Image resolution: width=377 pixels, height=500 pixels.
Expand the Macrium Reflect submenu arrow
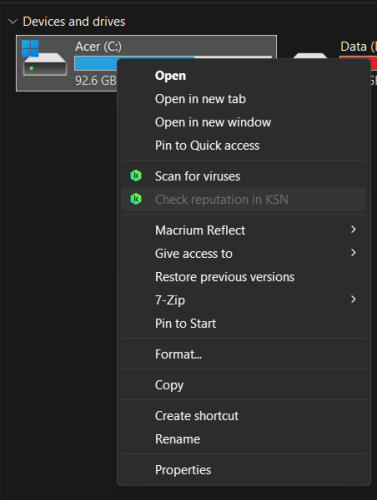[x=353, y=229]
